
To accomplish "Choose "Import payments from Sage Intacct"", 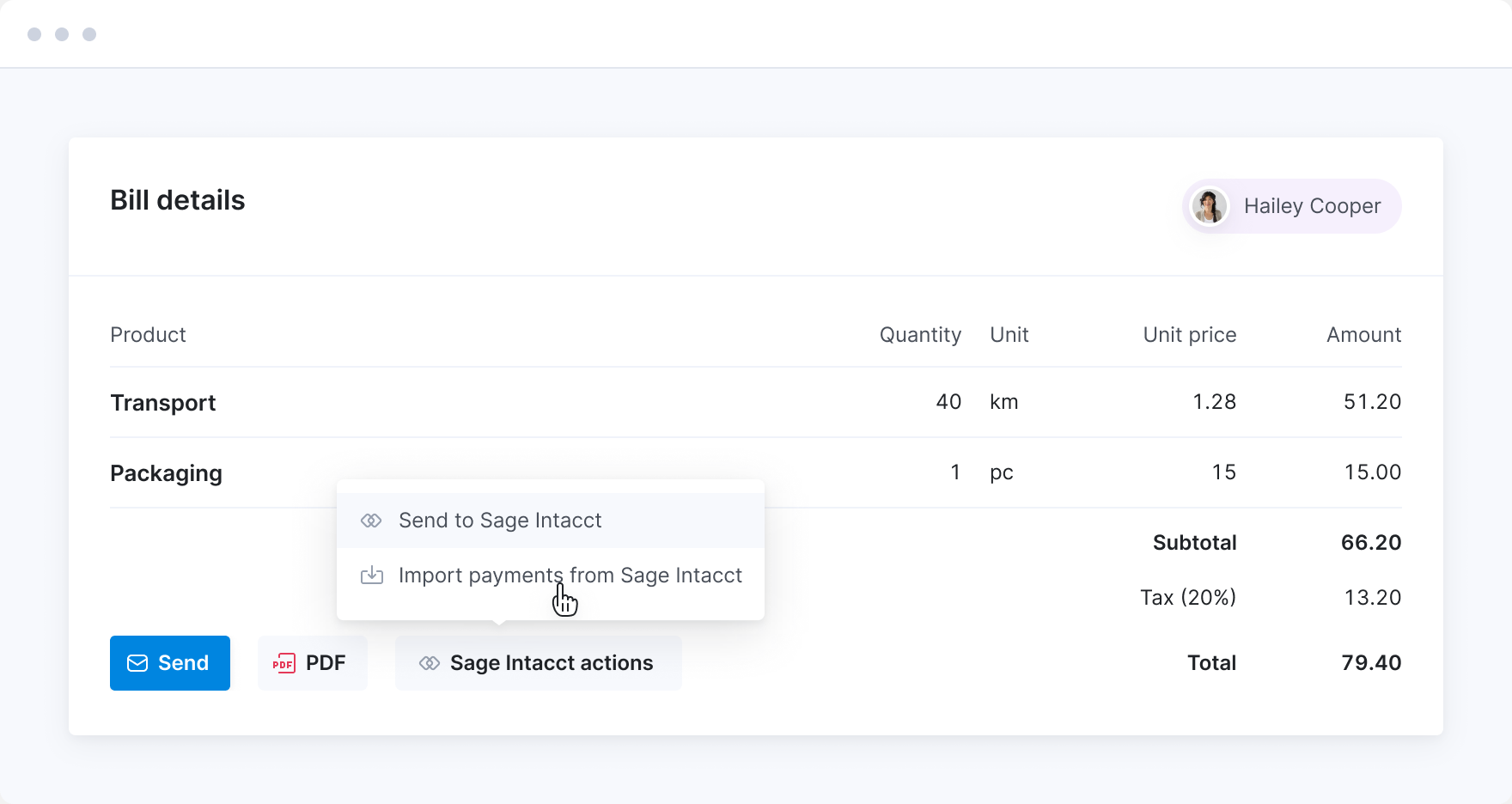I will [570, 576].
